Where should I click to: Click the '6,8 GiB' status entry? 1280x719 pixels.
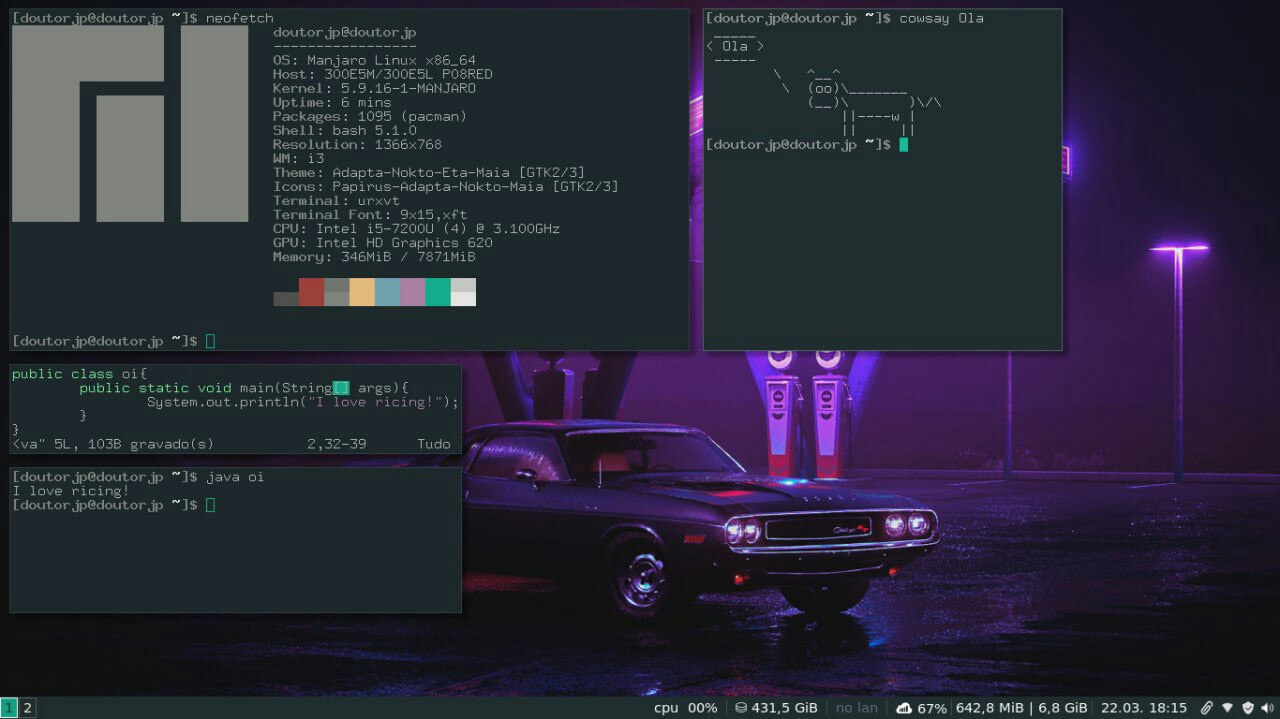click(x=1063, y=708)
